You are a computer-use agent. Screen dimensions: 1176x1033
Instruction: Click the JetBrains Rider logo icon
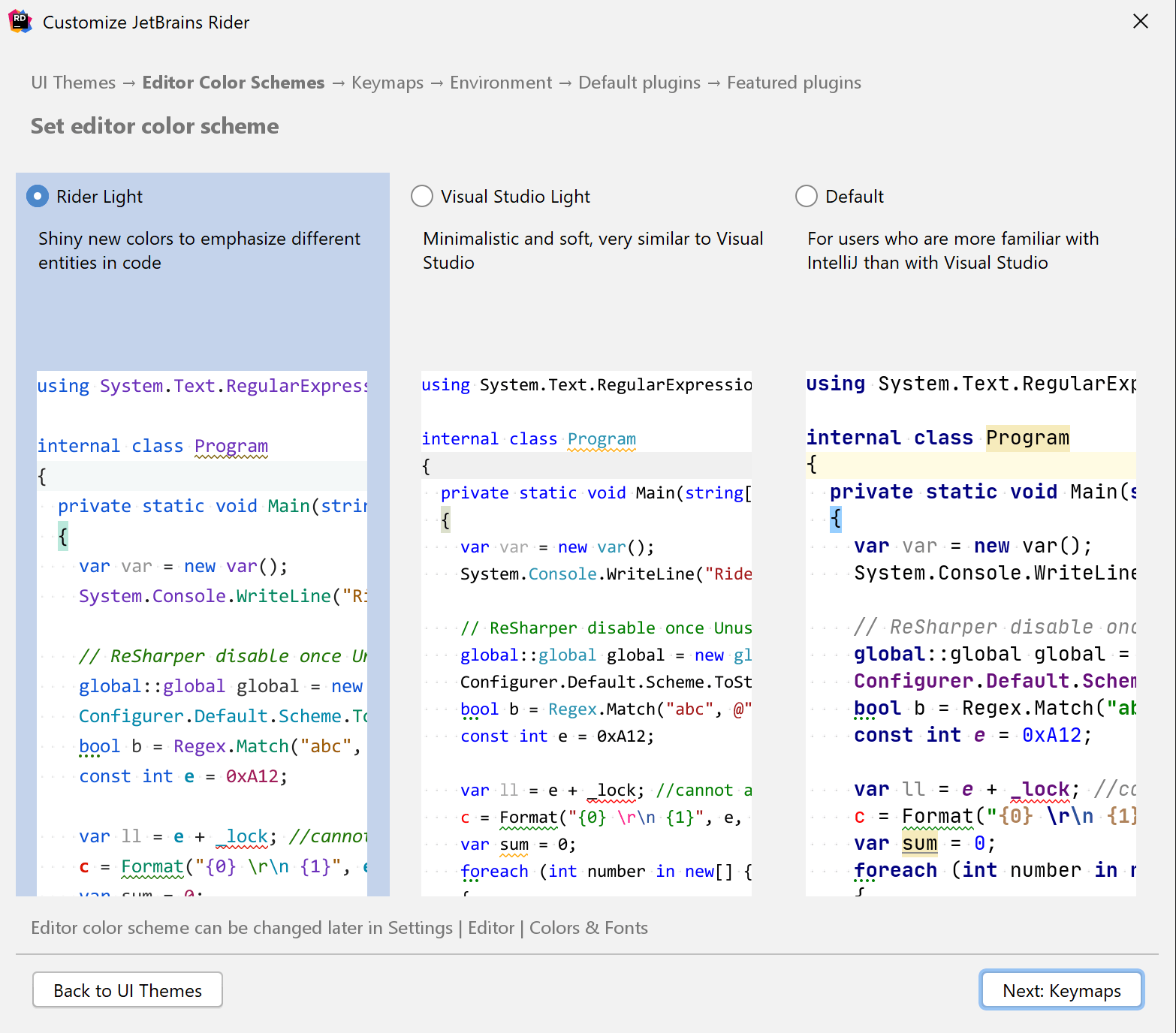point(20,22)
